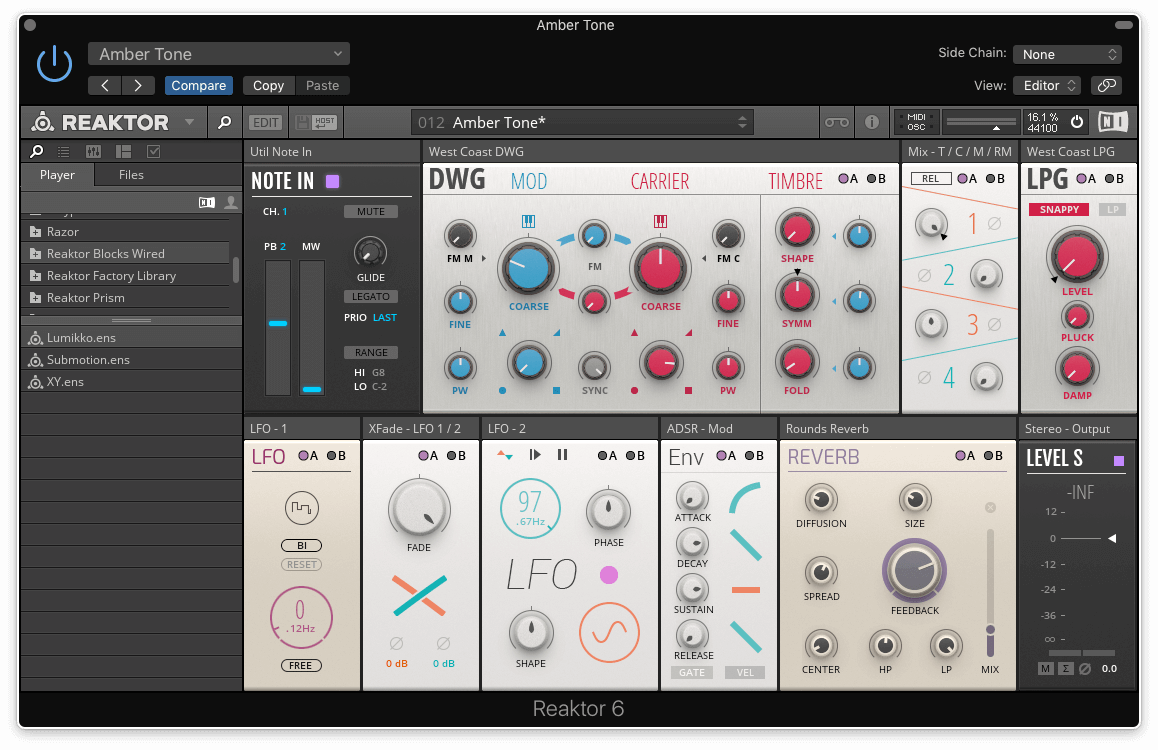Viewport: 1158px width, 750px height.
Task: Click the DWG MOD keyboard tracking icon
Action: 528,221
